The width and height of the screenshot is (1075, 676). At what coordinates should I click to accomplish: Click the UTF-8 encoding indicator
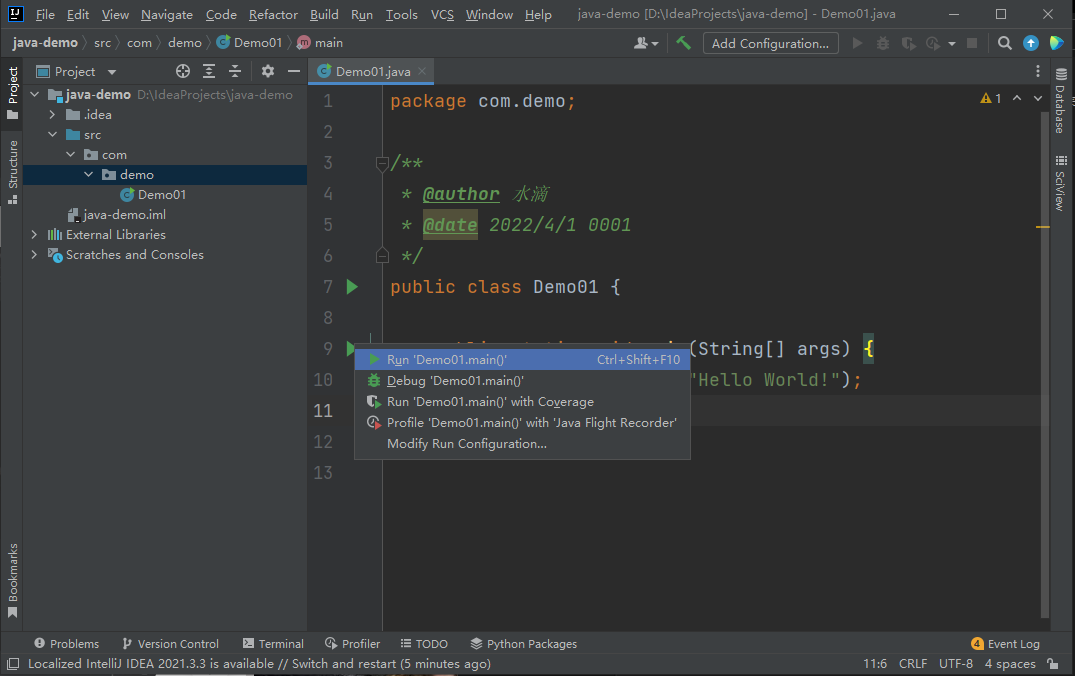point(956,664)
